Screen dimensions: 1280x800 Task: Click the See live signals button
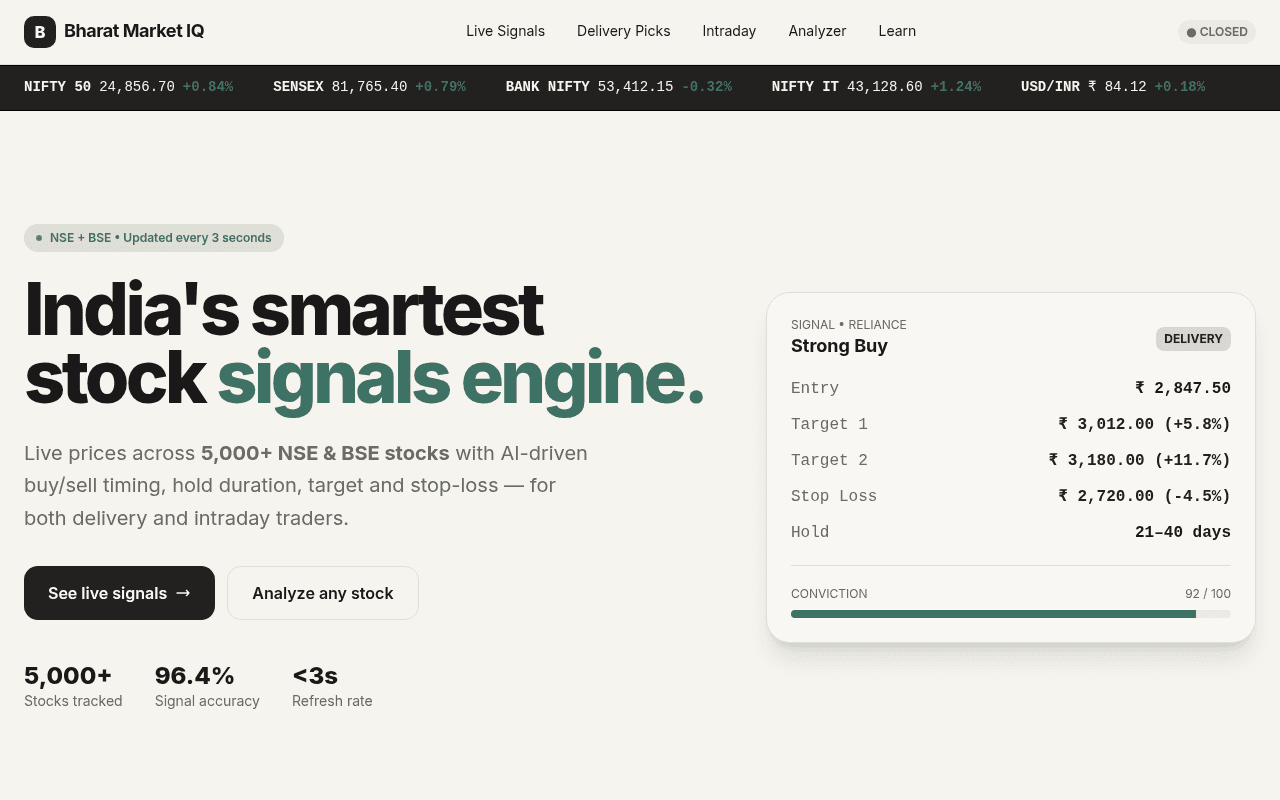click(x=119, y=593)
